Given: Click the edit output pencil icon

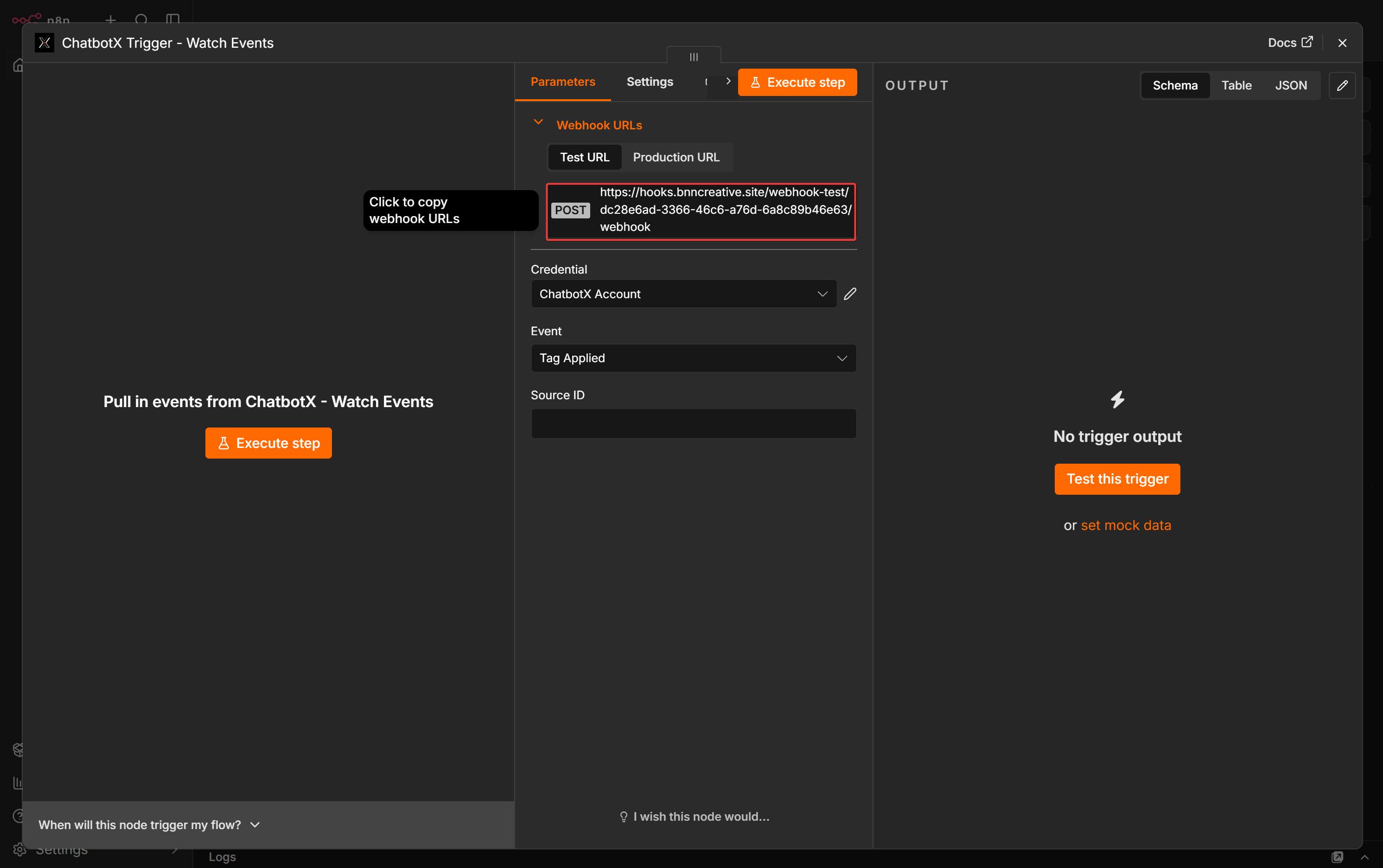Looking at the screenshot, I should pos(1342,85).
